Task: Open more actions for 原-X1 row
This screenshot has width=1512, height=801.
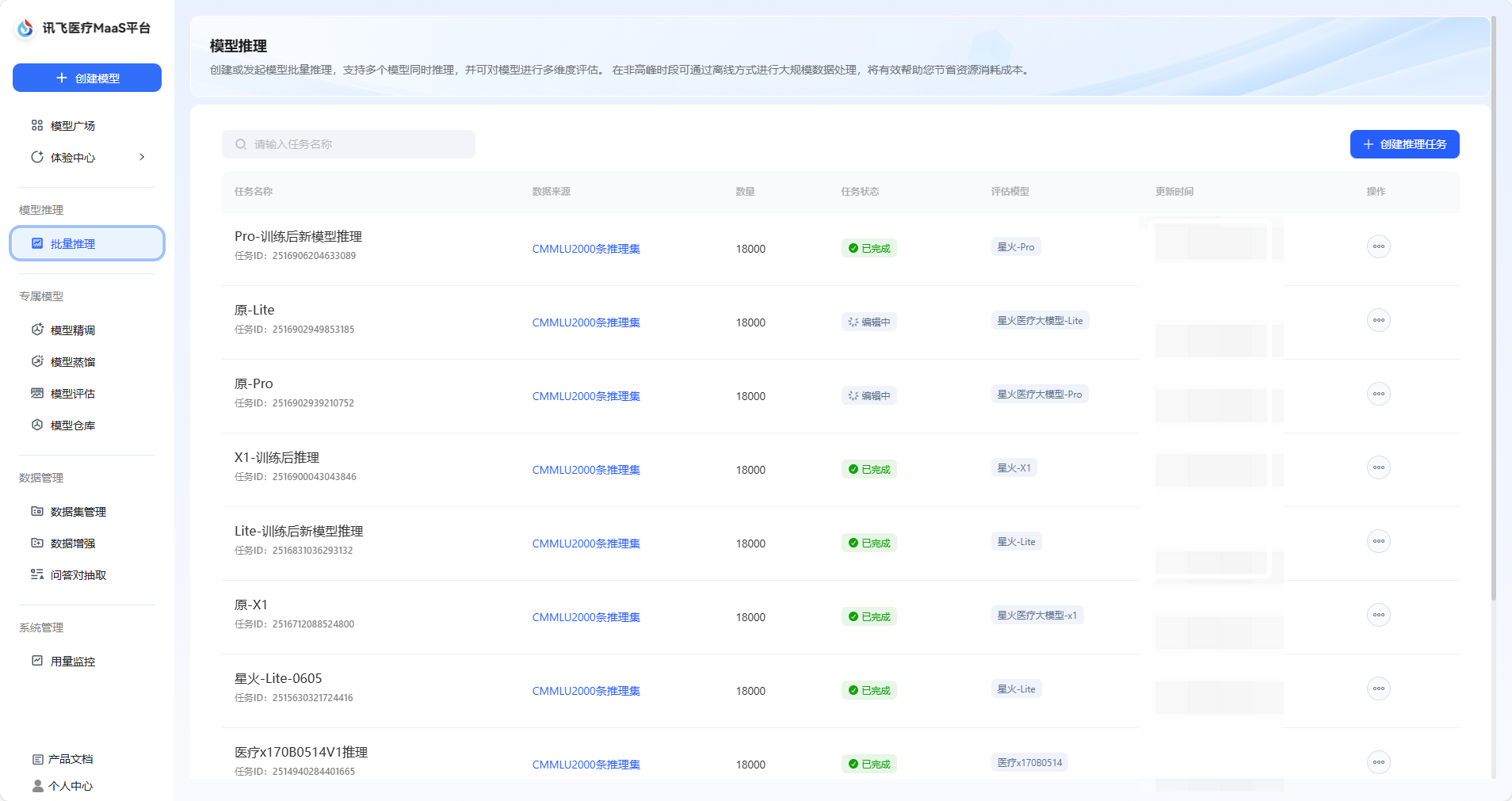Action: coord(1379,615)
